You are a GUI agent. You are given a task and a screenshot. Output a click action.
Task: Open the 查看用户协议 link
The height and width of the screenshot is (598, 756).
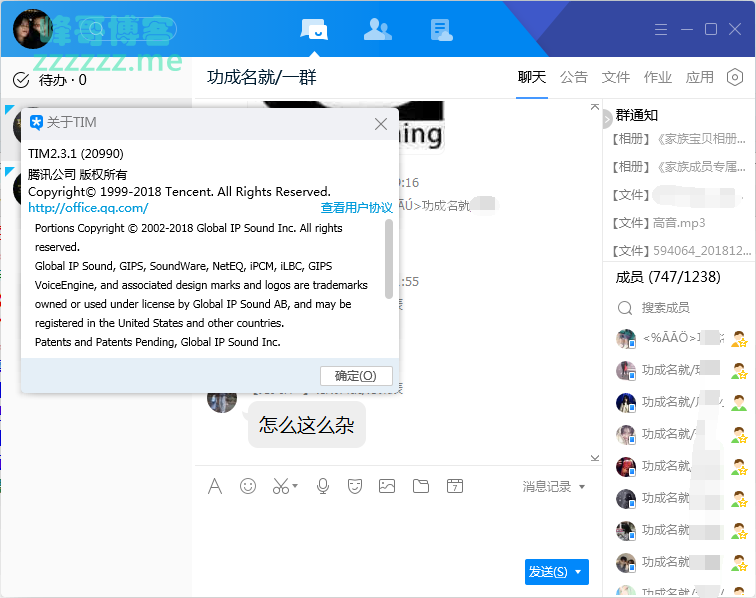[x=356, y=208]
